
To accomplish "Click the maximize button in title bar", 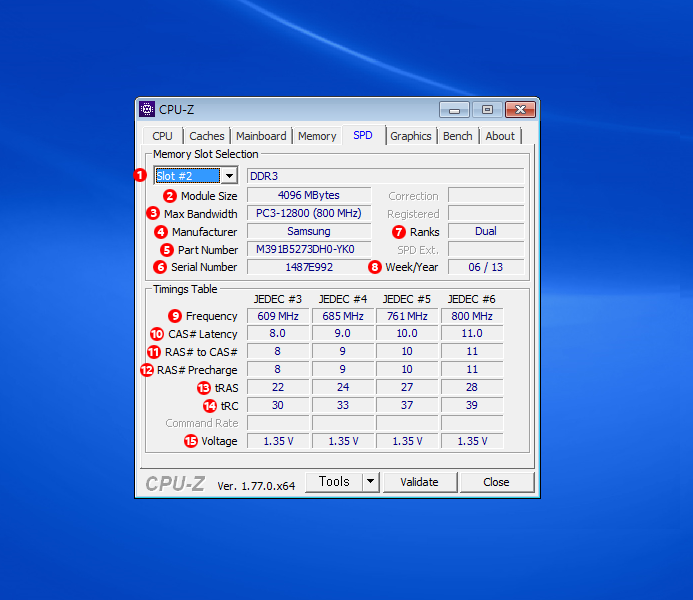I will (x=487, y=110).
